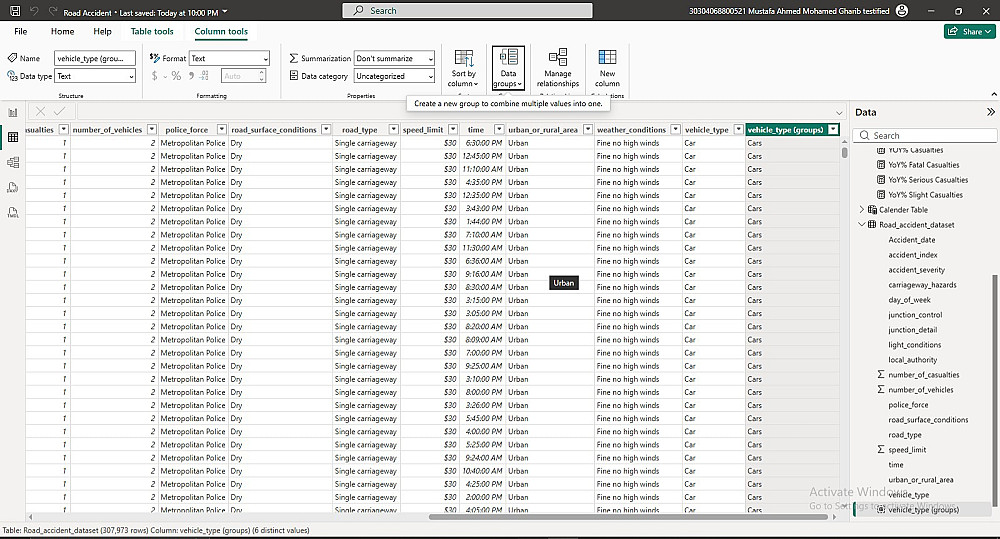1000x539 pixels.
Task: Click the Share button
Action: coord(968,32)
